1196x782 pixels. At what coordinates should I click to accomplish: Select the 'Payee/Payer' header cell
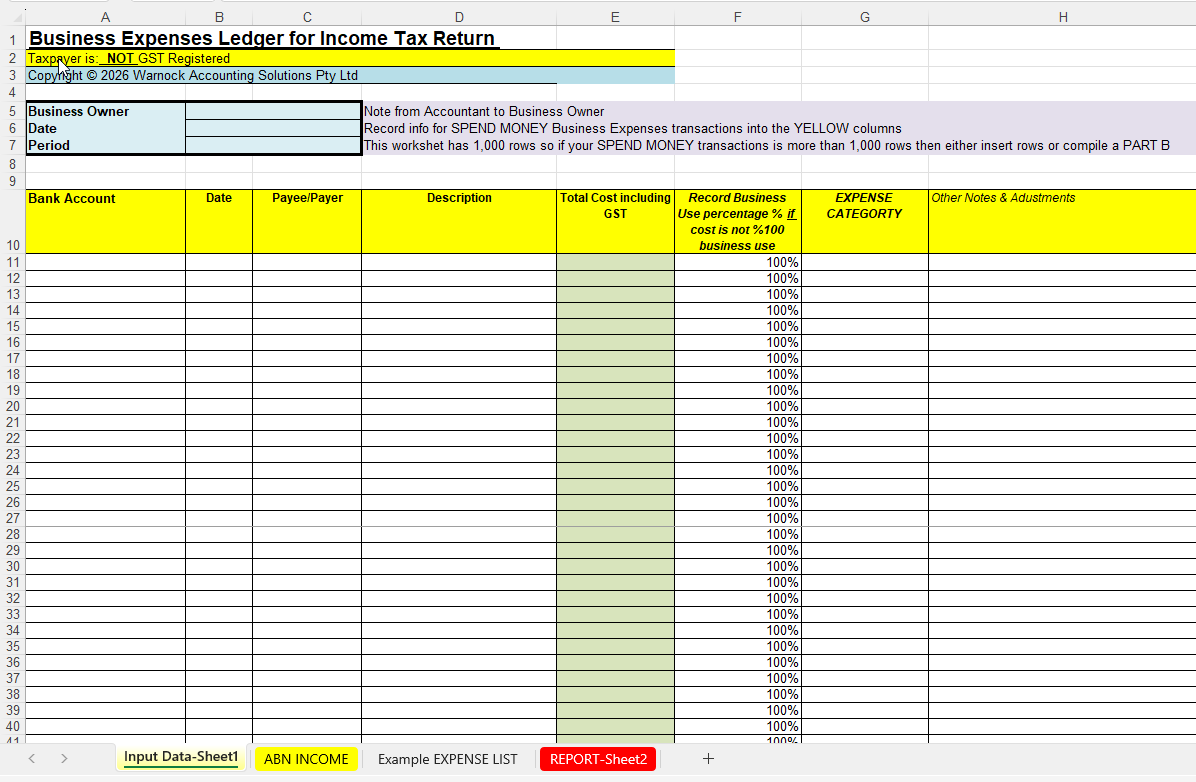307,221
